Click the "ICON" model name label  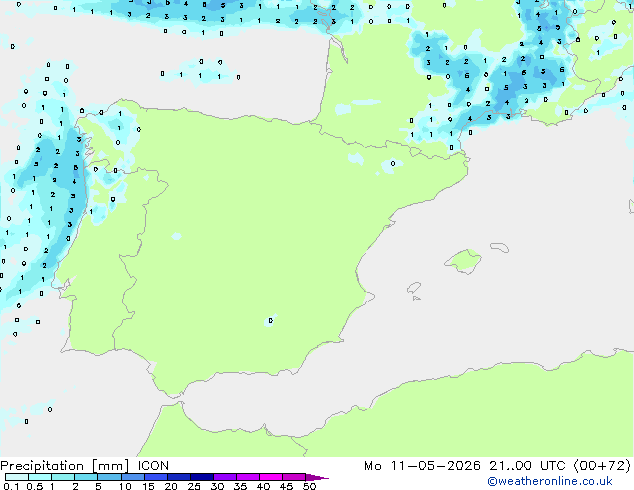point(153,466)
